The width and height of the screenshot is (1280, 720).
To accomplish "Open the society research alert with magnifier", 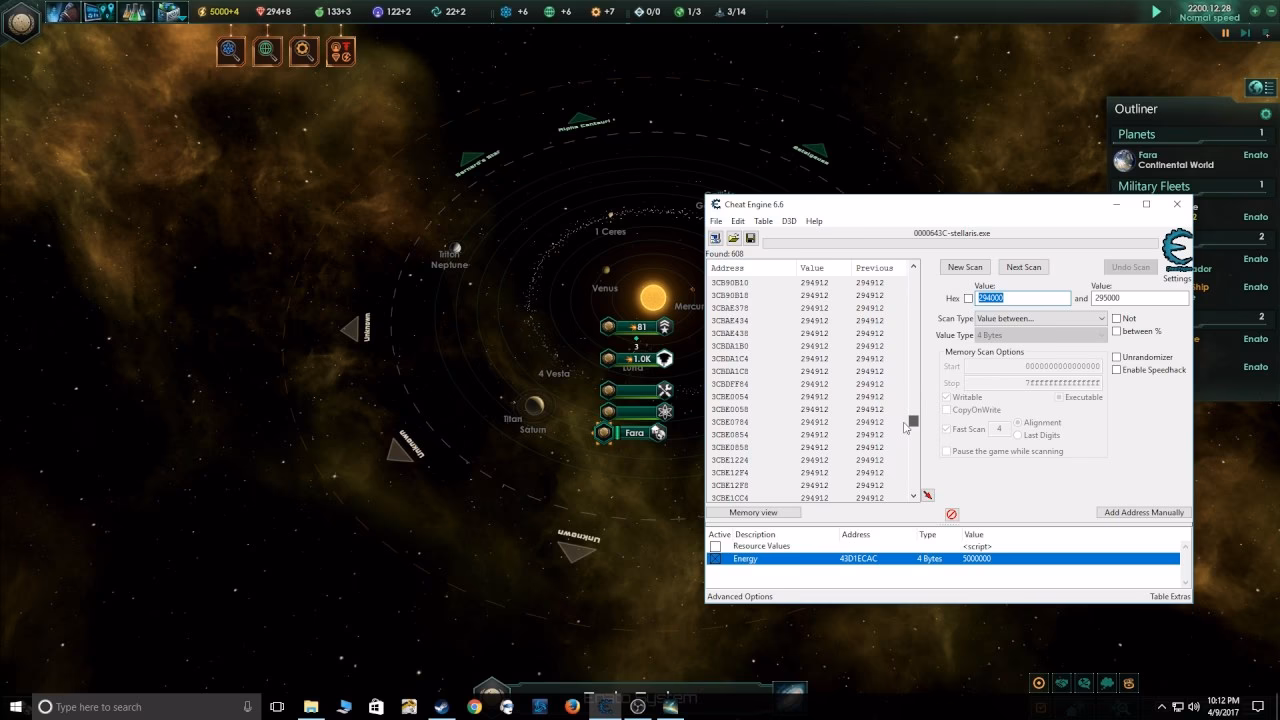I will [x=267, y=50].
